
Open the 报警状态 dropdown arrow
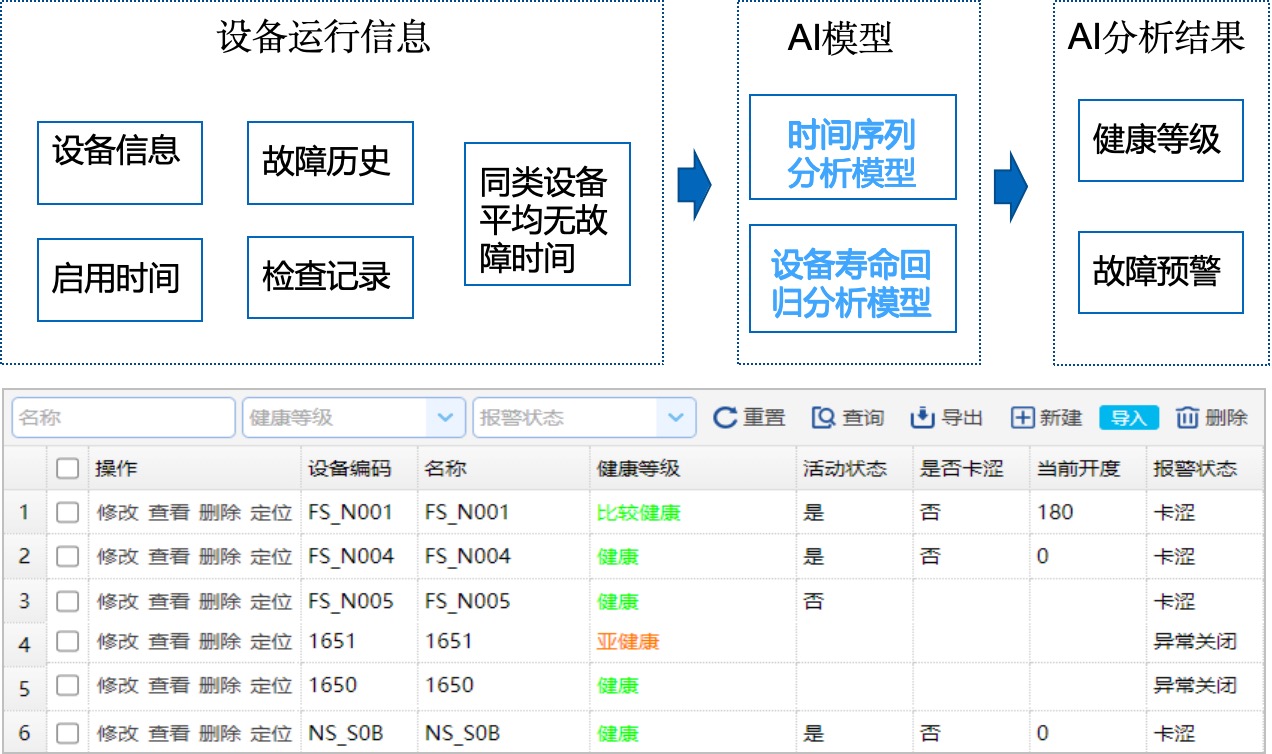(676, 418)
